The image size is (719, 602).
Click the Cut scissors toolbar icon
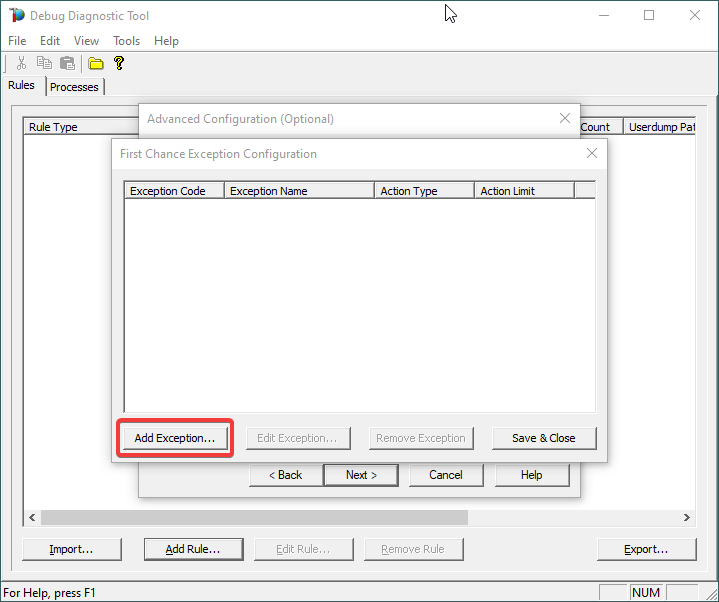coord(21,63)
